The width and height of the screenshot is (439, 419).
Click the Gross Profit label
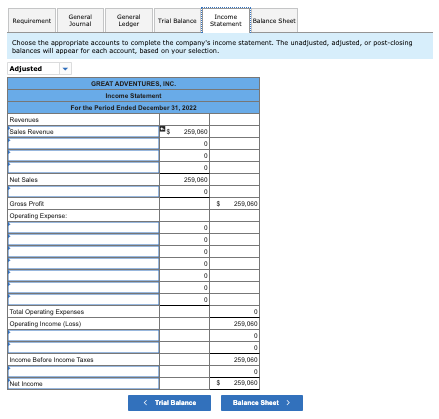point(27,204)
